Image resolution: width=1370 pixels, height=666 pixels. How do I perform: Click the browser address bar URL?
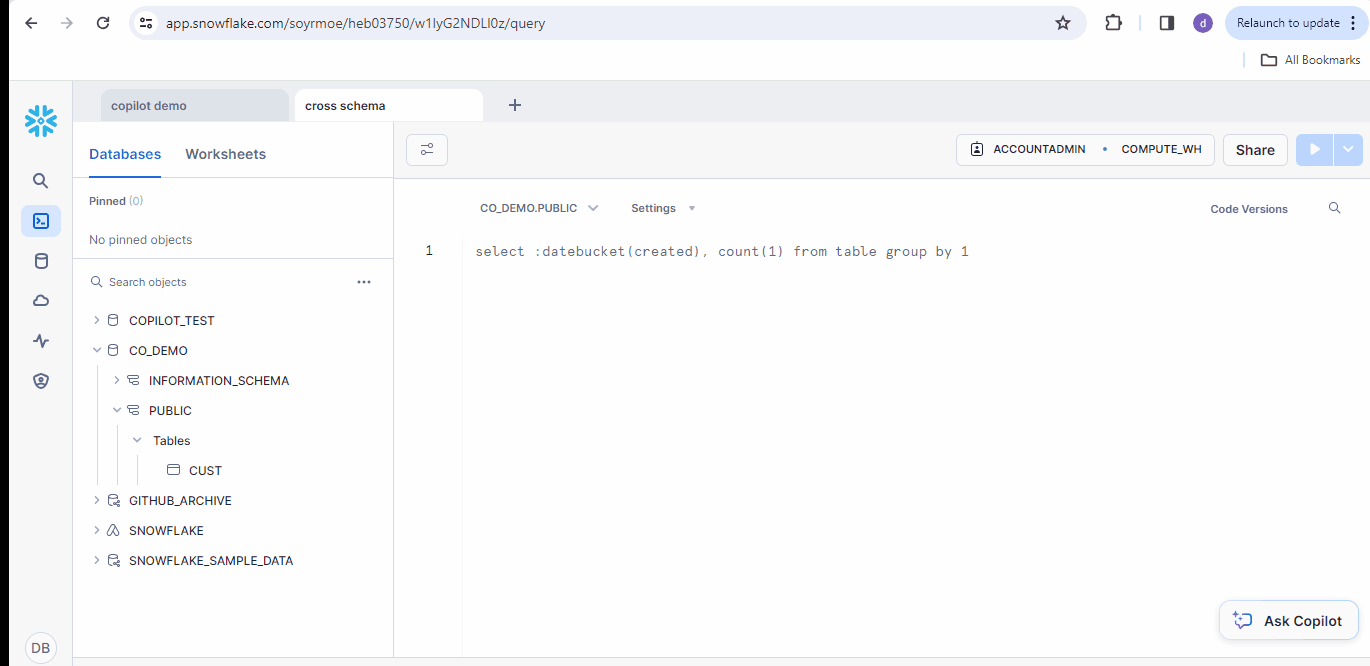(355, 23)
